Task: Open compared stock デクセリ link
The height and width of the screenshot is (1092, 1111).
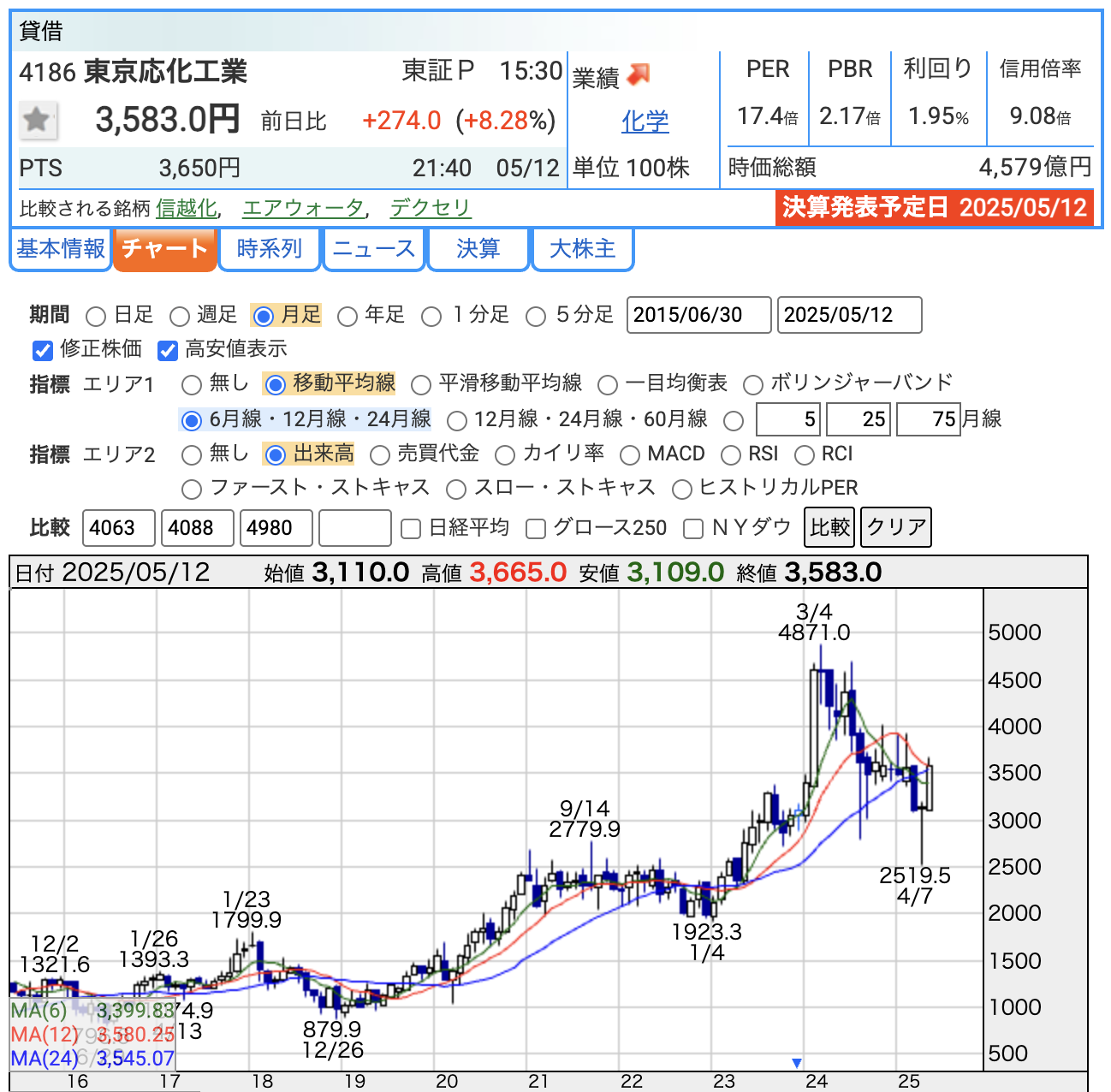Action: pos(431,208)
